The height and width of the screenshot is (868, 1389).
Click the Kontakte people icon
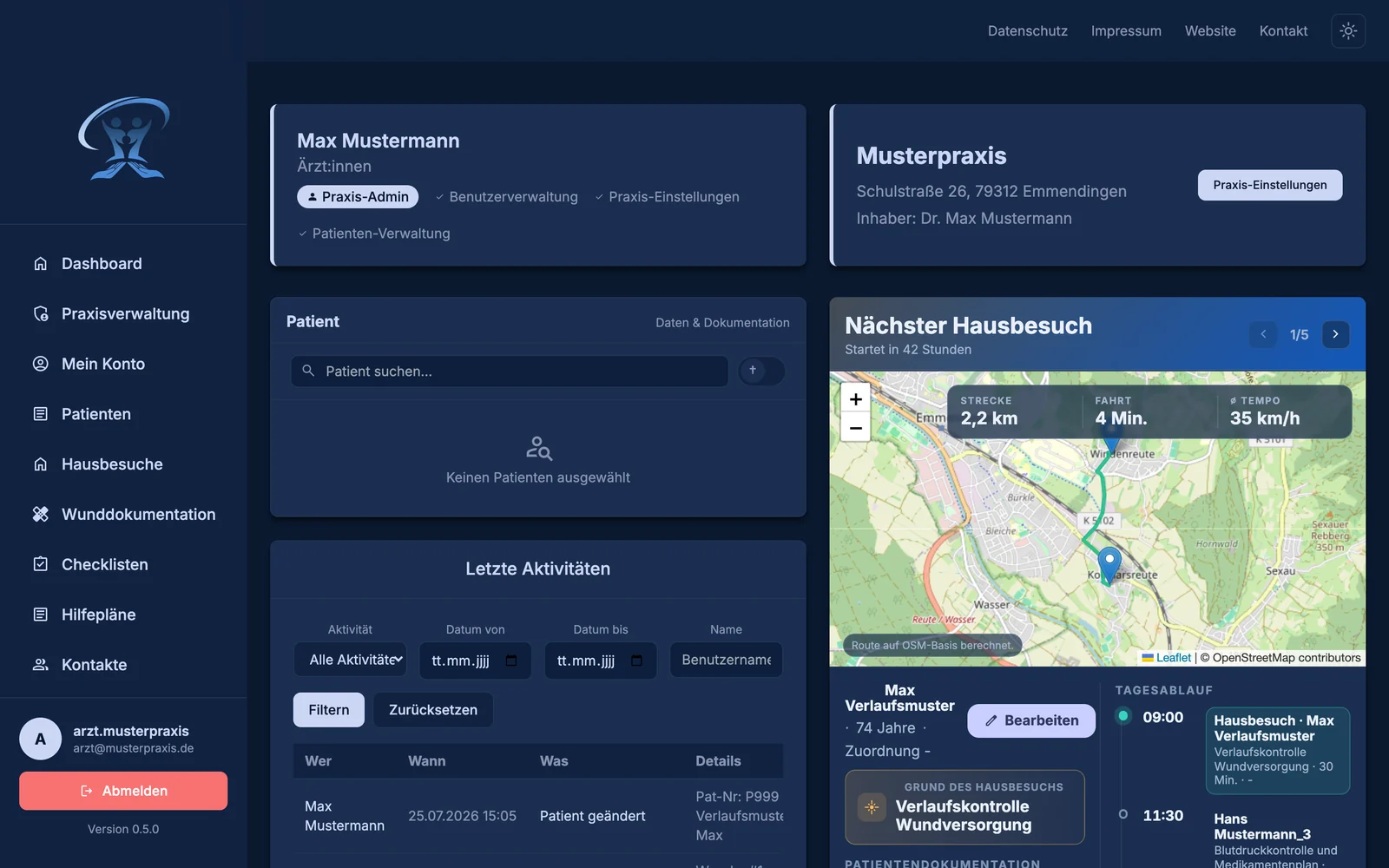[40, 665]
